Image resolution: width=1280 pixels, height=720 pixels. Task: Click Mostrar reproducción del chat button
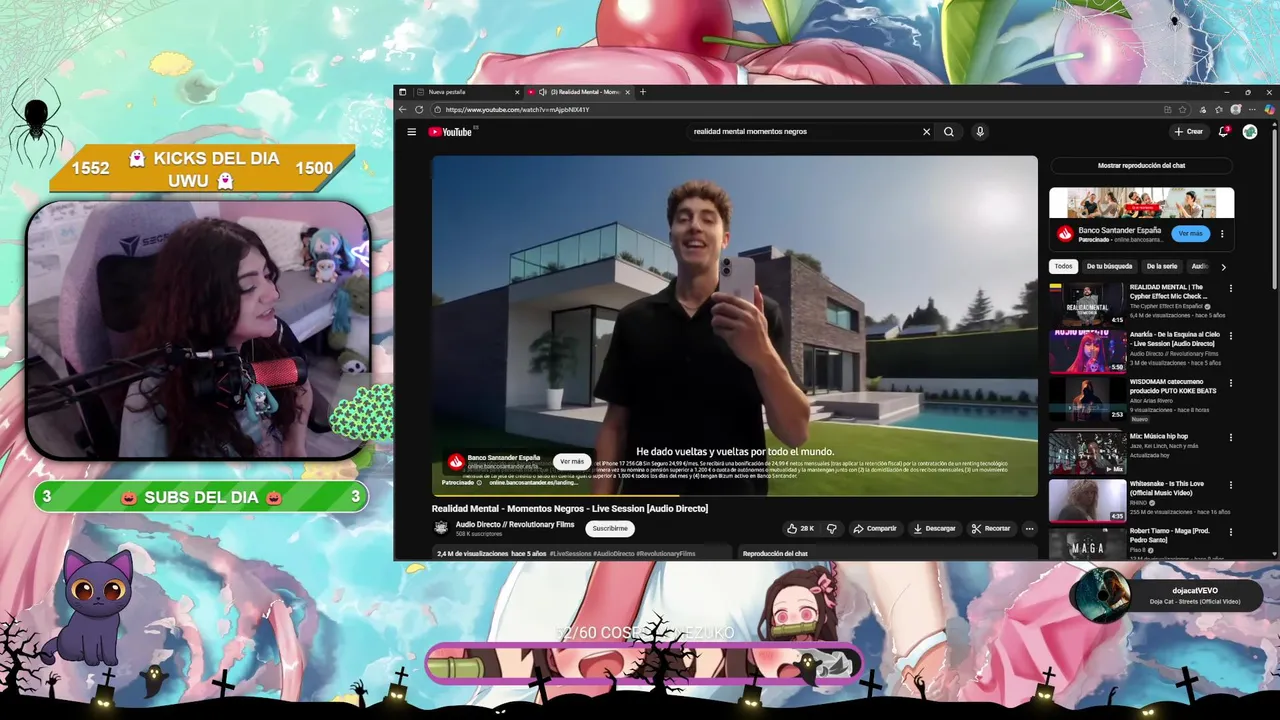1141,166
